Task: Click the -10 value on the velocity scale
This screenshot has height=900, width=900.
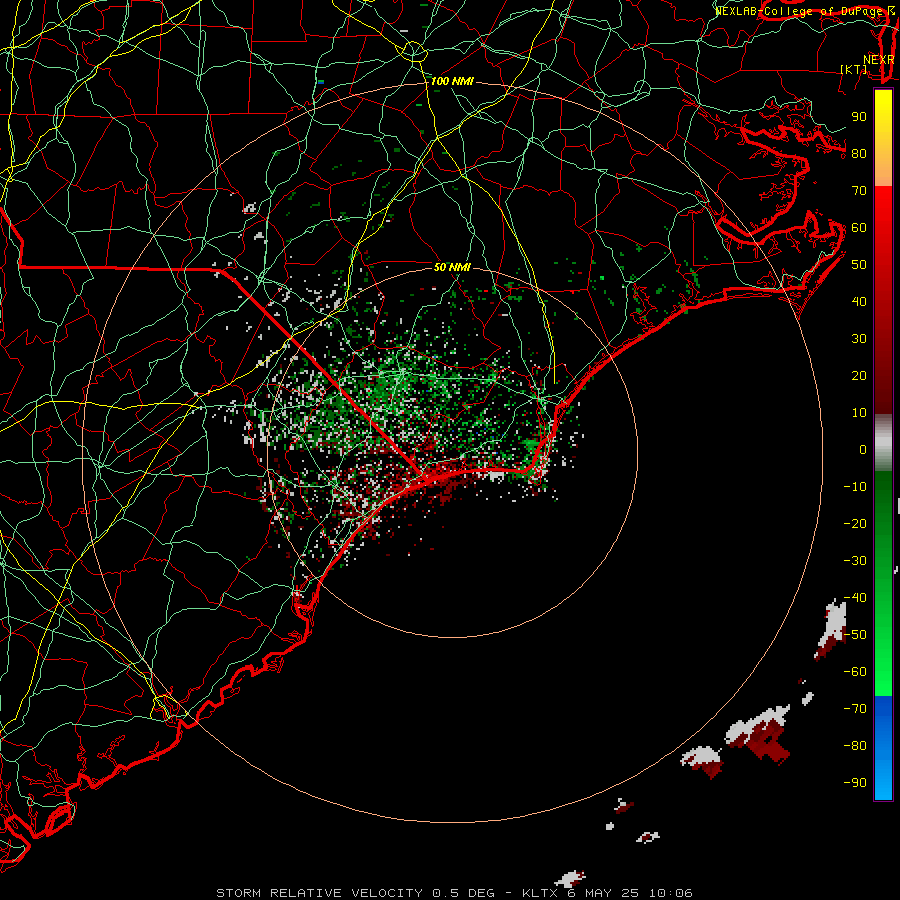Action: pyautogui.click(x=855, y=487)
